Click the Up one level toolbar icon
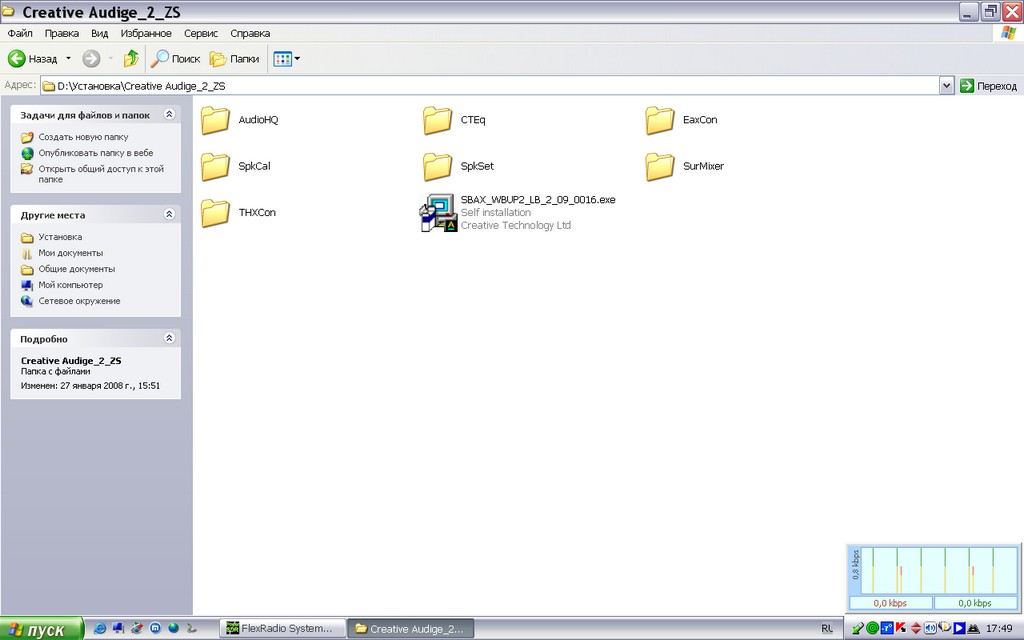 tap(130, 59)
